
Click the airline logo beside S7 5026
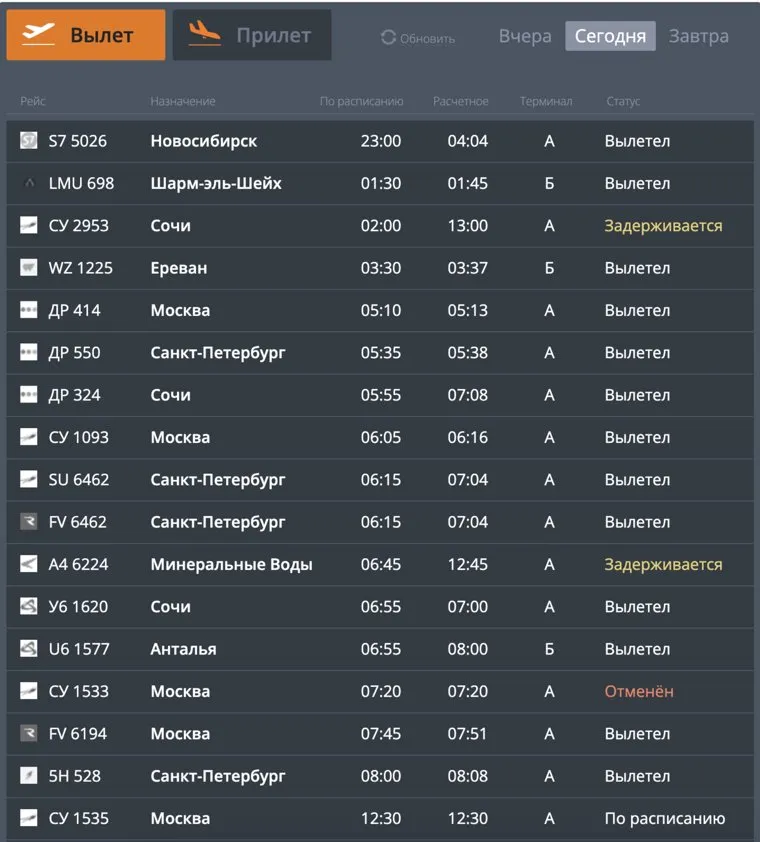(x=28, y=141)
